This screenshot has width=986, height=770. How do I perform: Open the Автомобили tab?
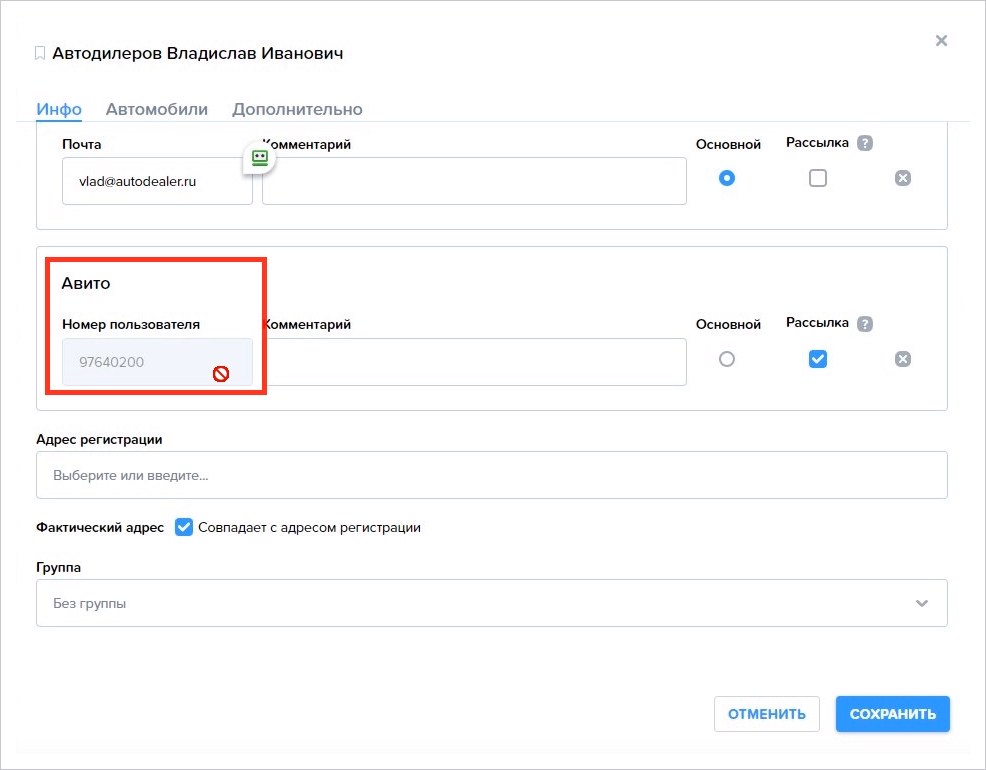tap(157, 109)
